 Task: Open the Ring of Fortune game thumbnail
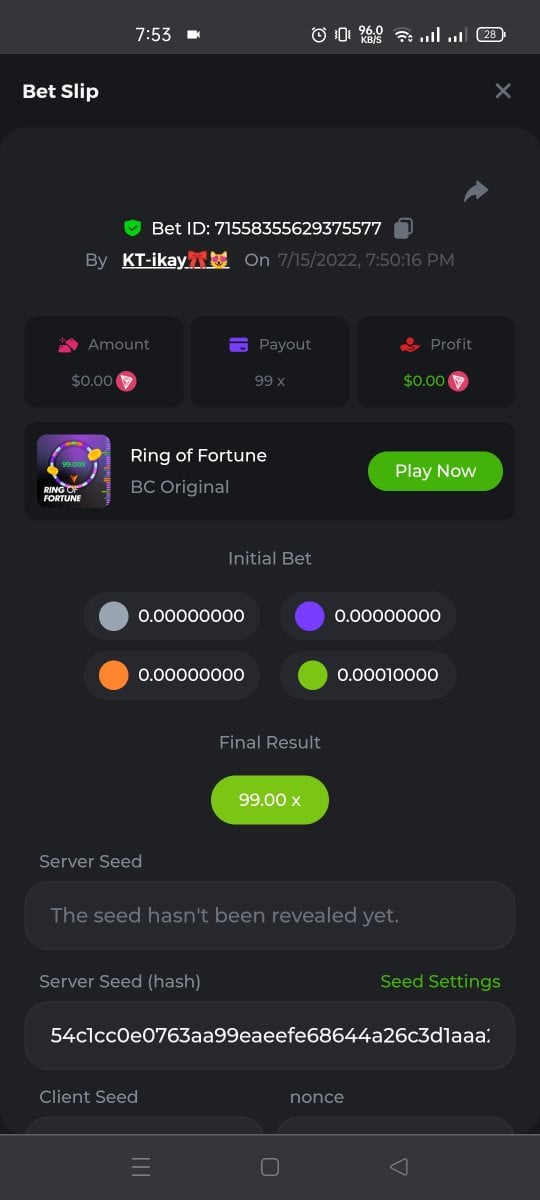[x=74, y=471]
